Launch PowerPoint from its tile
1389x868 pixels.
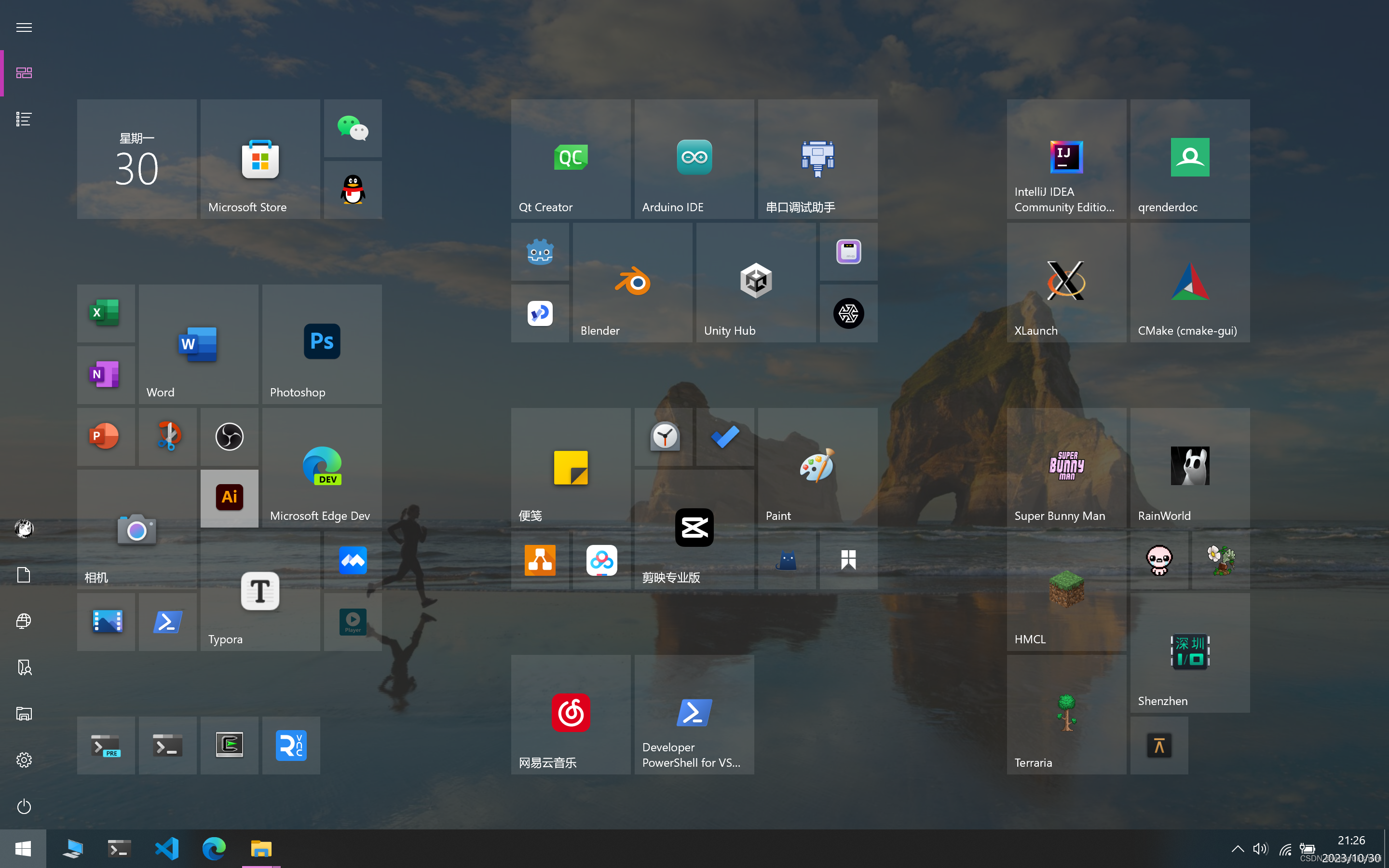[106, 437]
